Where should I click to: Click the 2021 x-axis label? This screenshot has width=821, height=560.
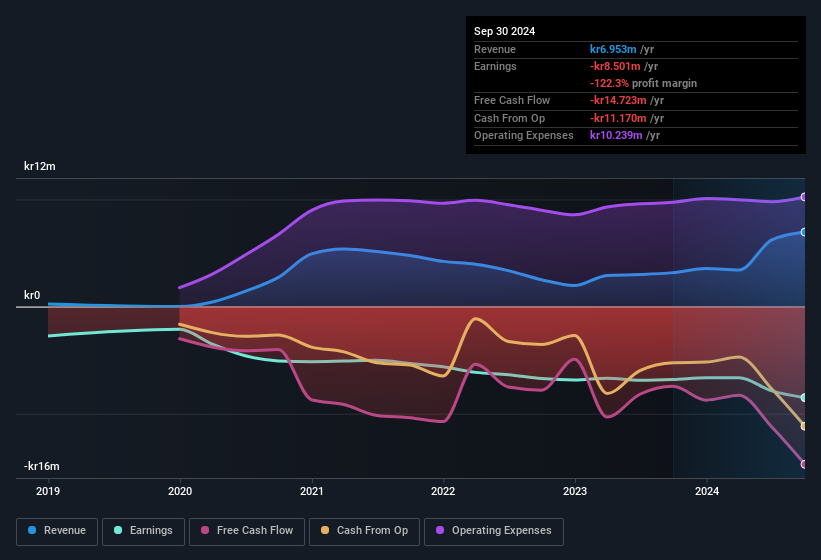click(312, 491)
